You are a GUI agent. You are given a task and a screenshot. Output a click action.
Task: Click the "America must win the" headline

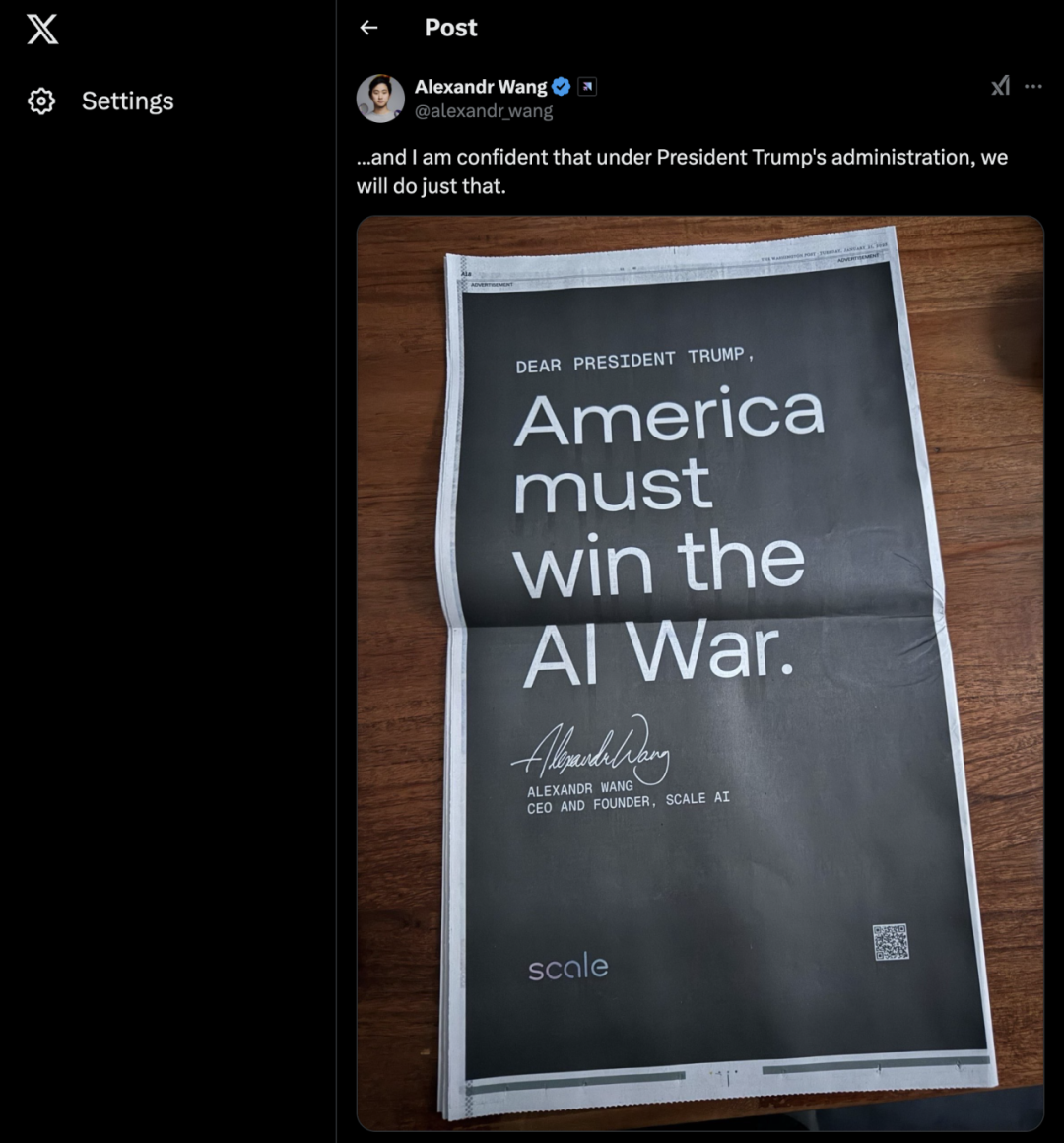(x=668, y=491)
